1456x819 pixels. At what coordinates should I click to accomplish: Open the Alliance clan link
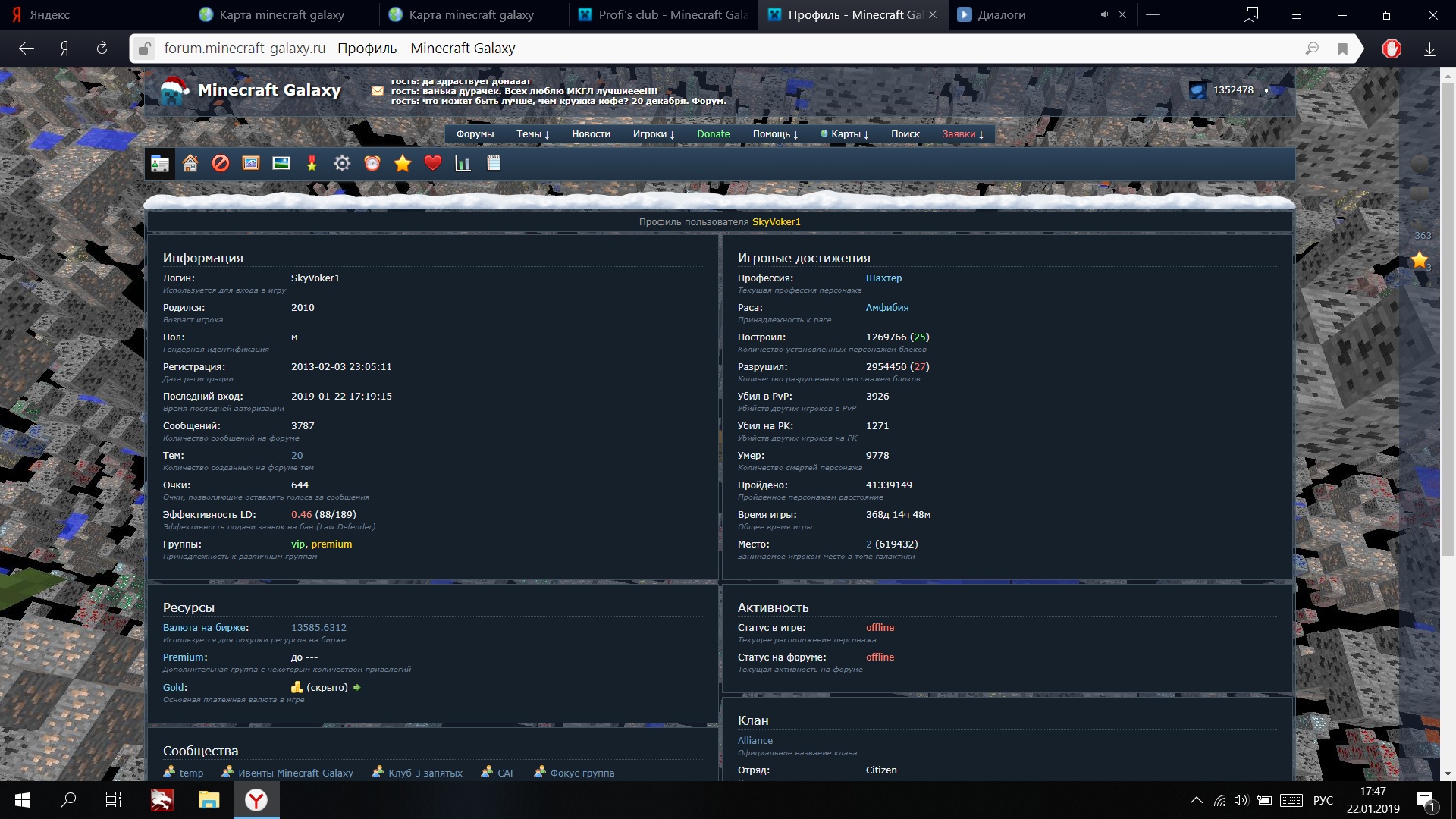[755, 741]
